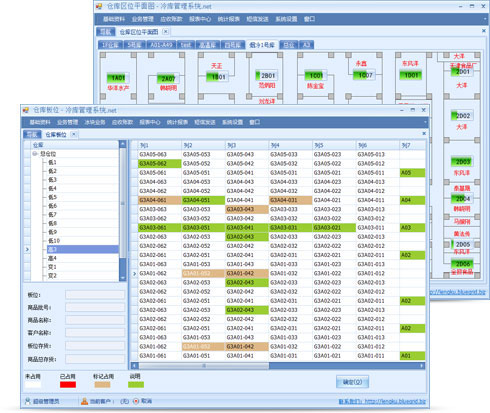Select storage unit 1C07 in floor plan

click(364, 75)
